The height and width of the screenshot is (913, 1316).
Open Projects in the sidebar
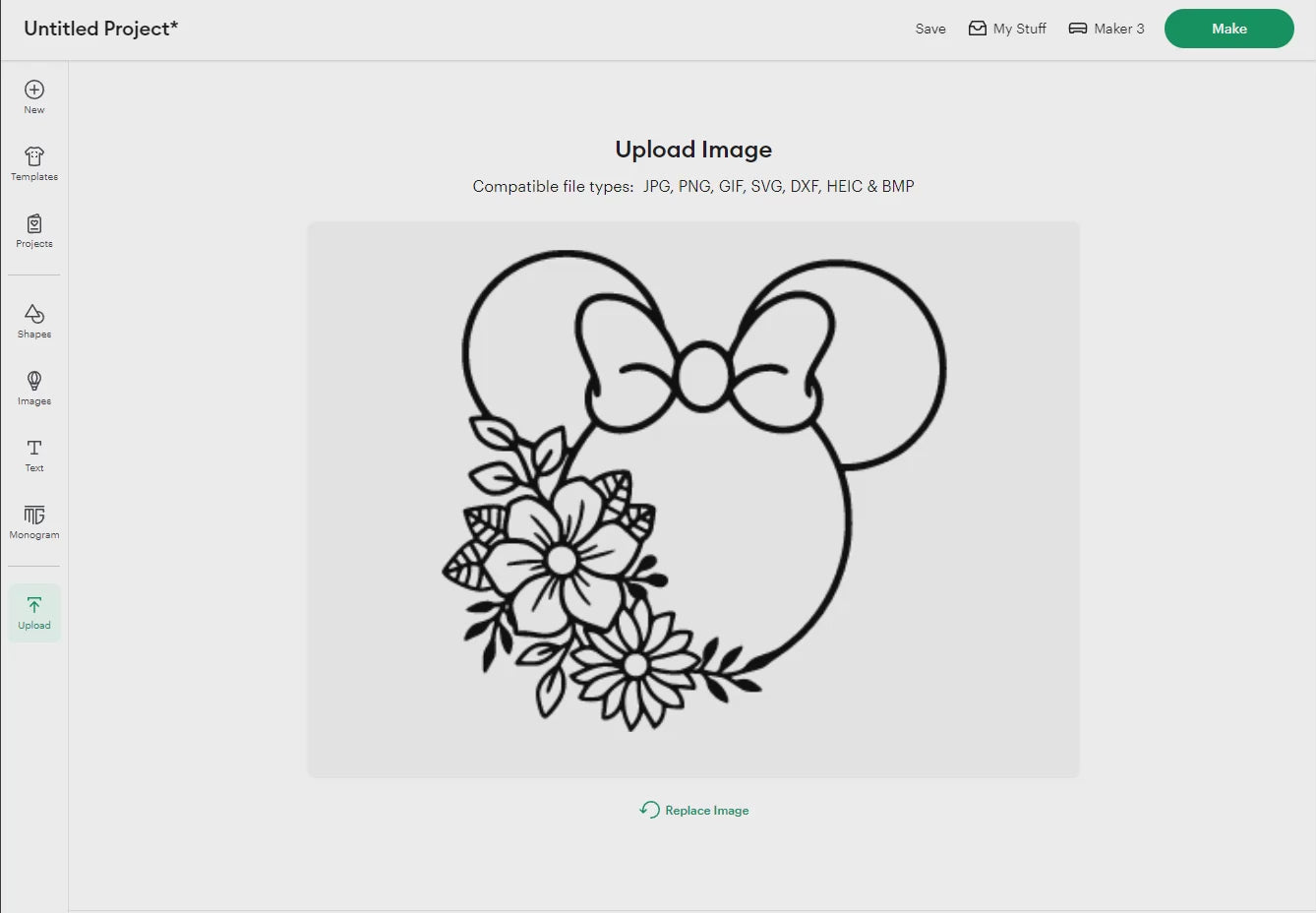(34, 231)
